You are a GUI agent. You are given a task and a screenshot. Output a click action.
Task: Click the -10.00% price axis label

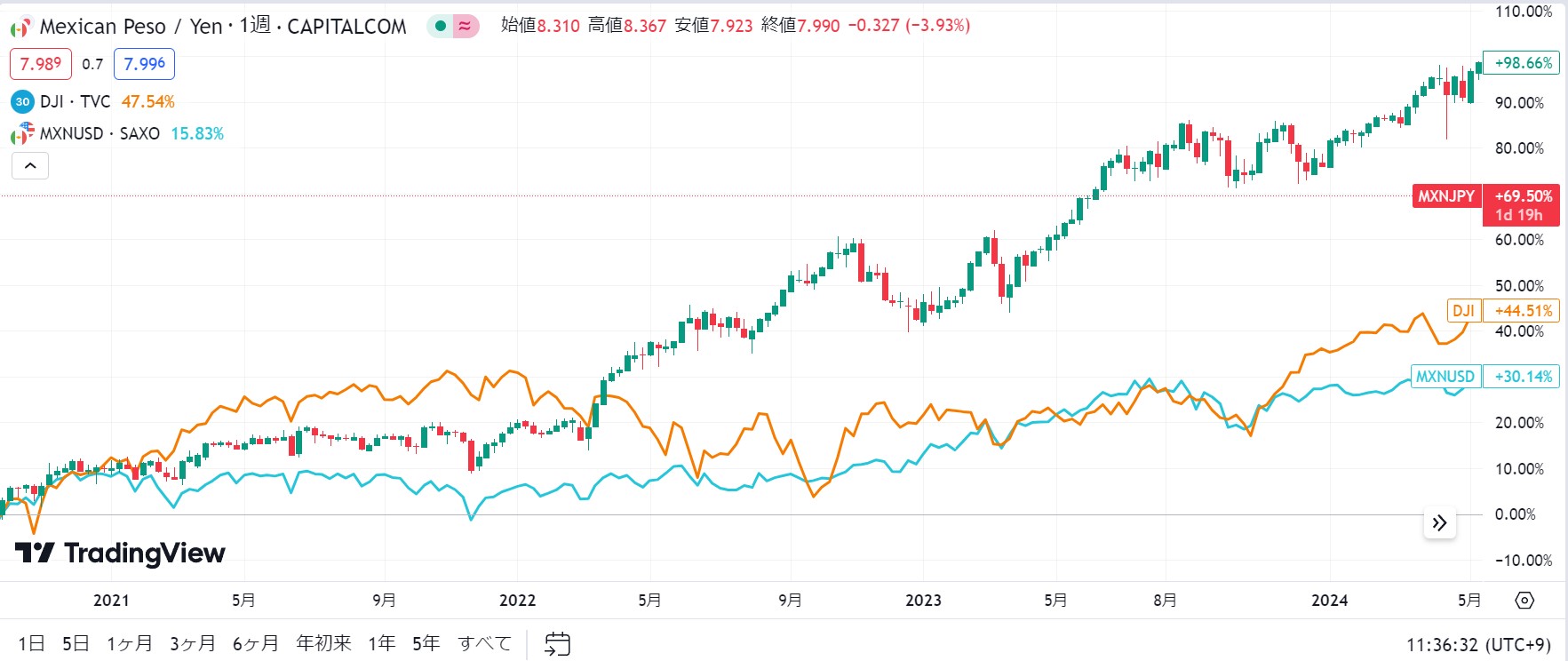(x=1524, y=561)
